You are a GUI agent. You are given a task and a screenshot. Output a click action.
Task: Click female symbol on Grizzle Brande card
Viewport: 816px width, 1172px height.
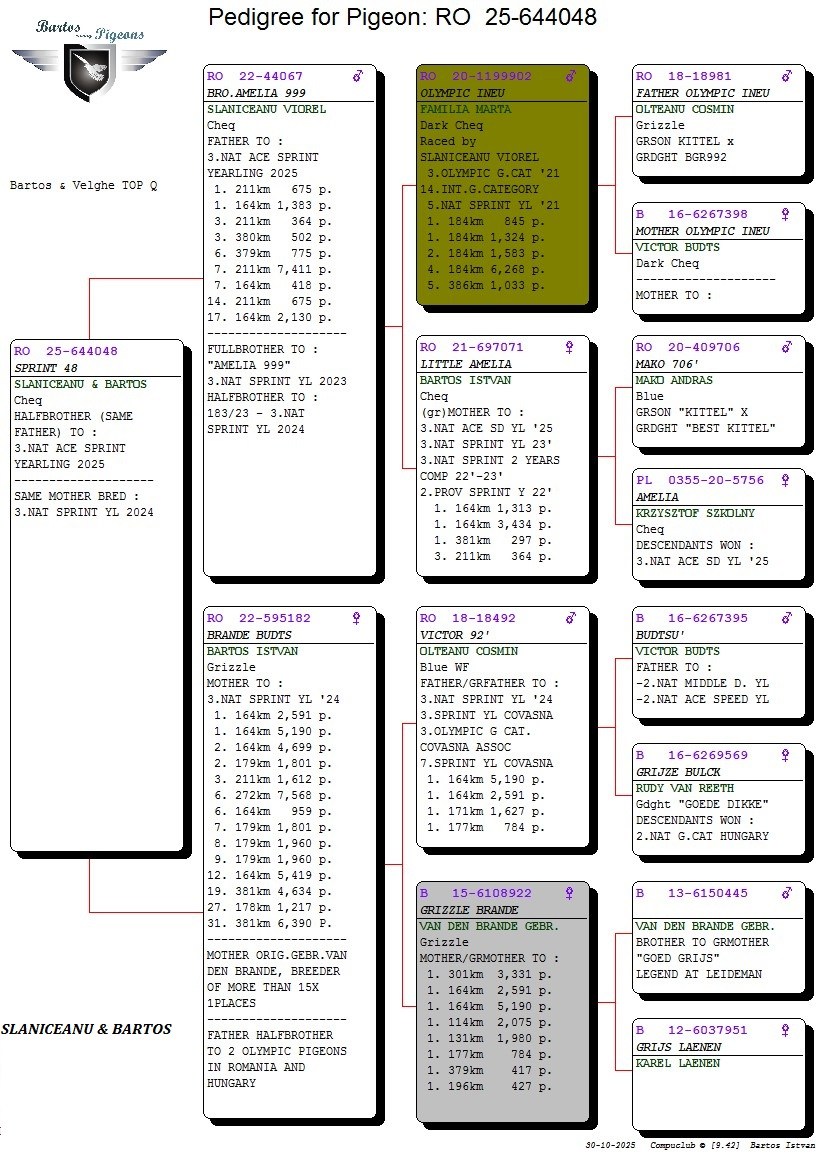[570, 893]
